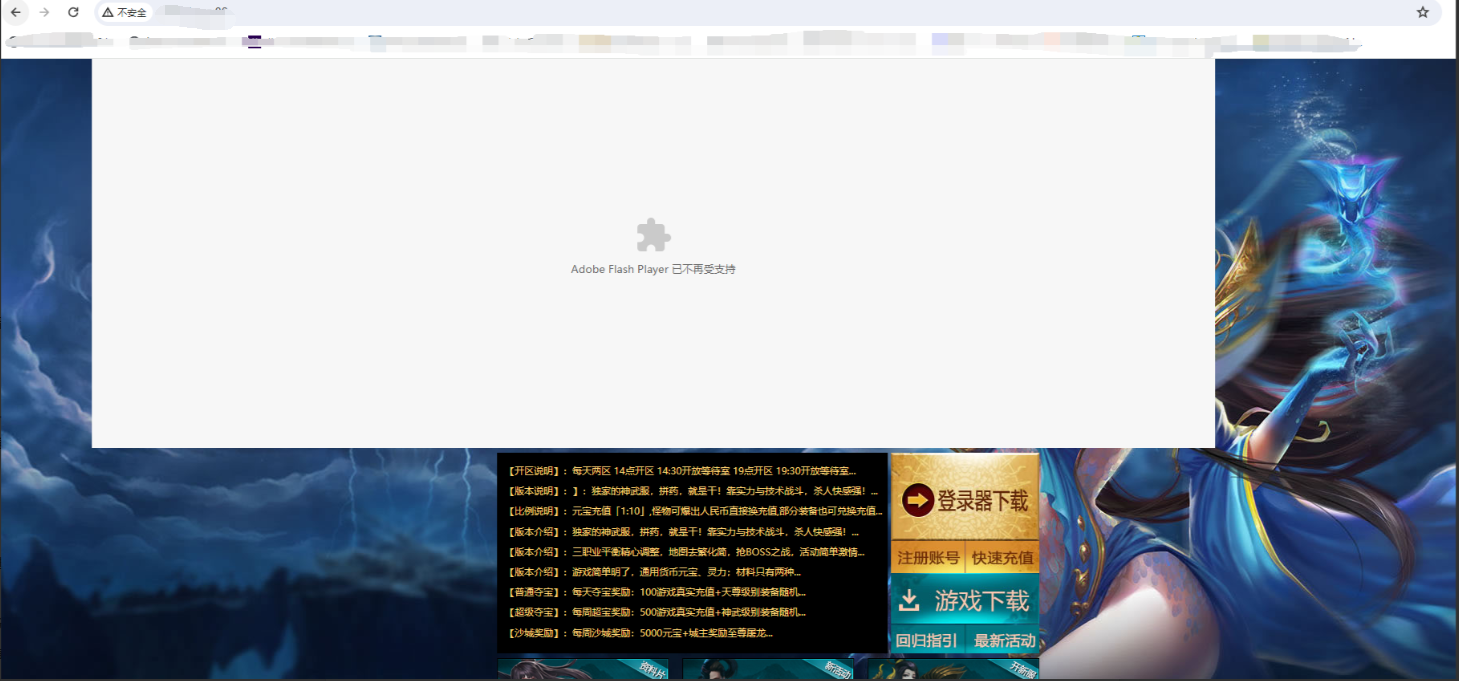
Task: Open the 比例说明 news entry
Action: pyautogui.click(x=695, y=511)
